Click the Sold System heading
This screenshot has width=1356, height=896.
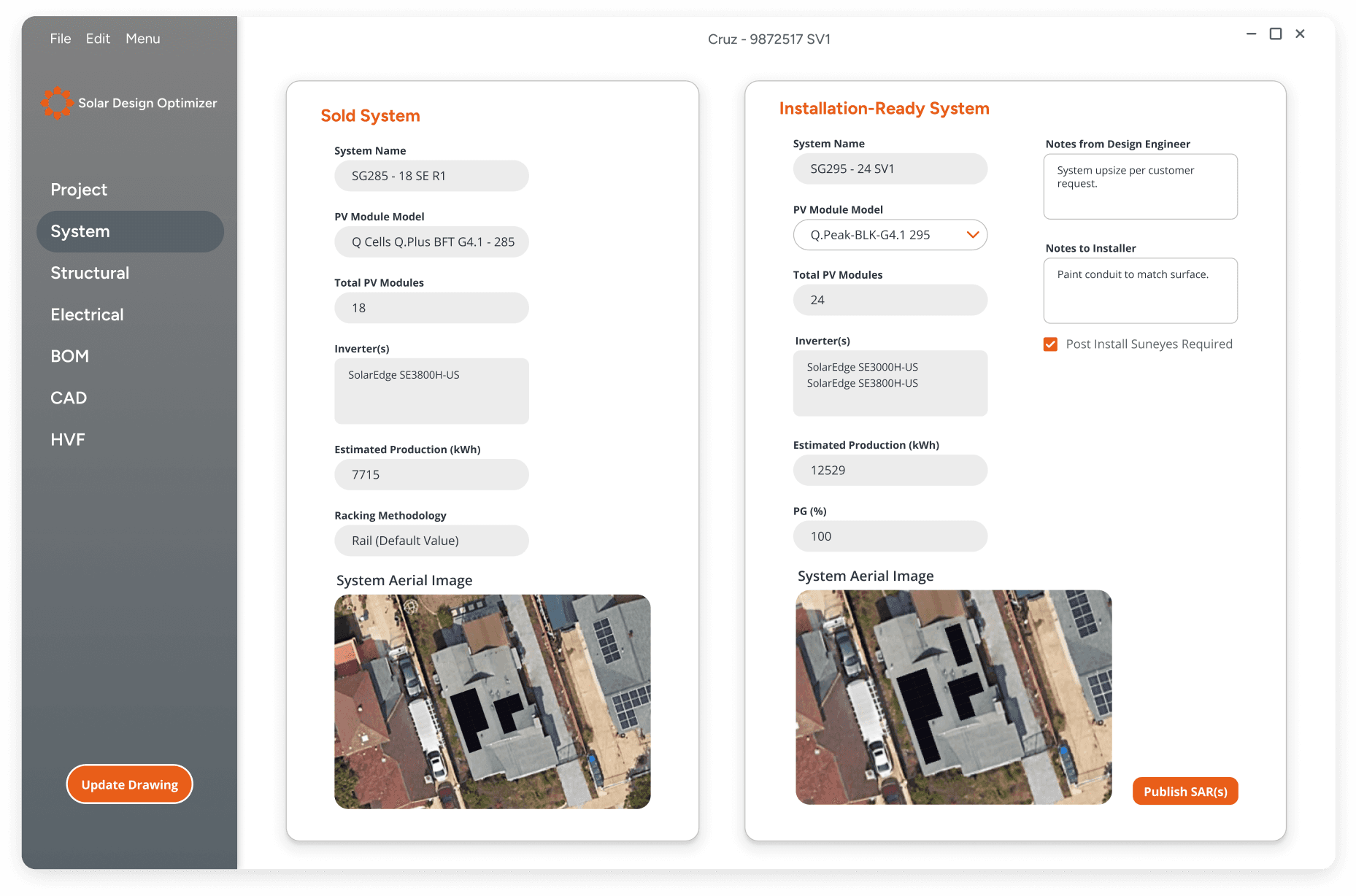pos(371,116)
